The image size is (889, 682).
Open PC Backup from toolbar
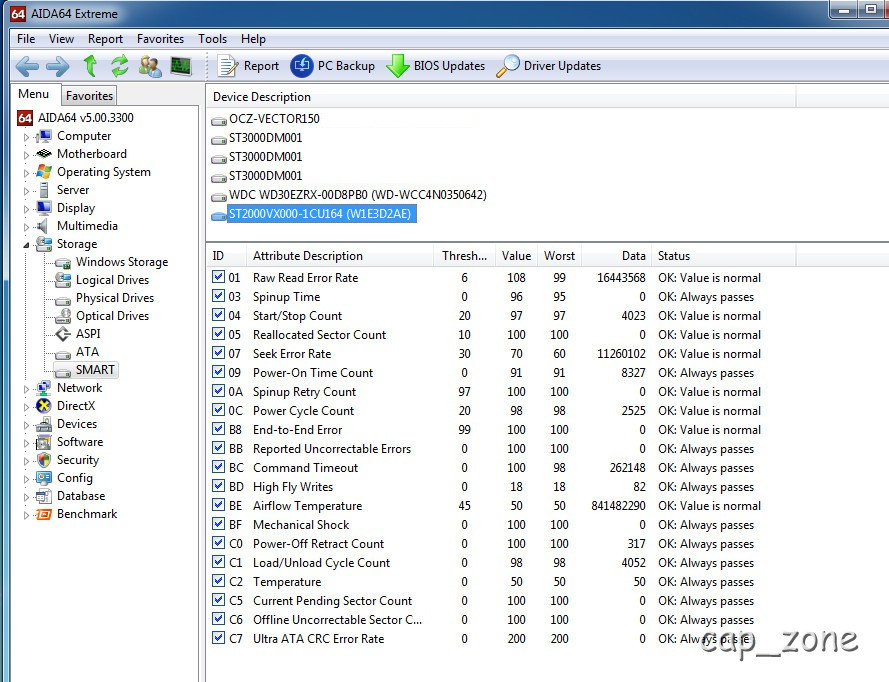pyautogui.click(x=333, y=66)
